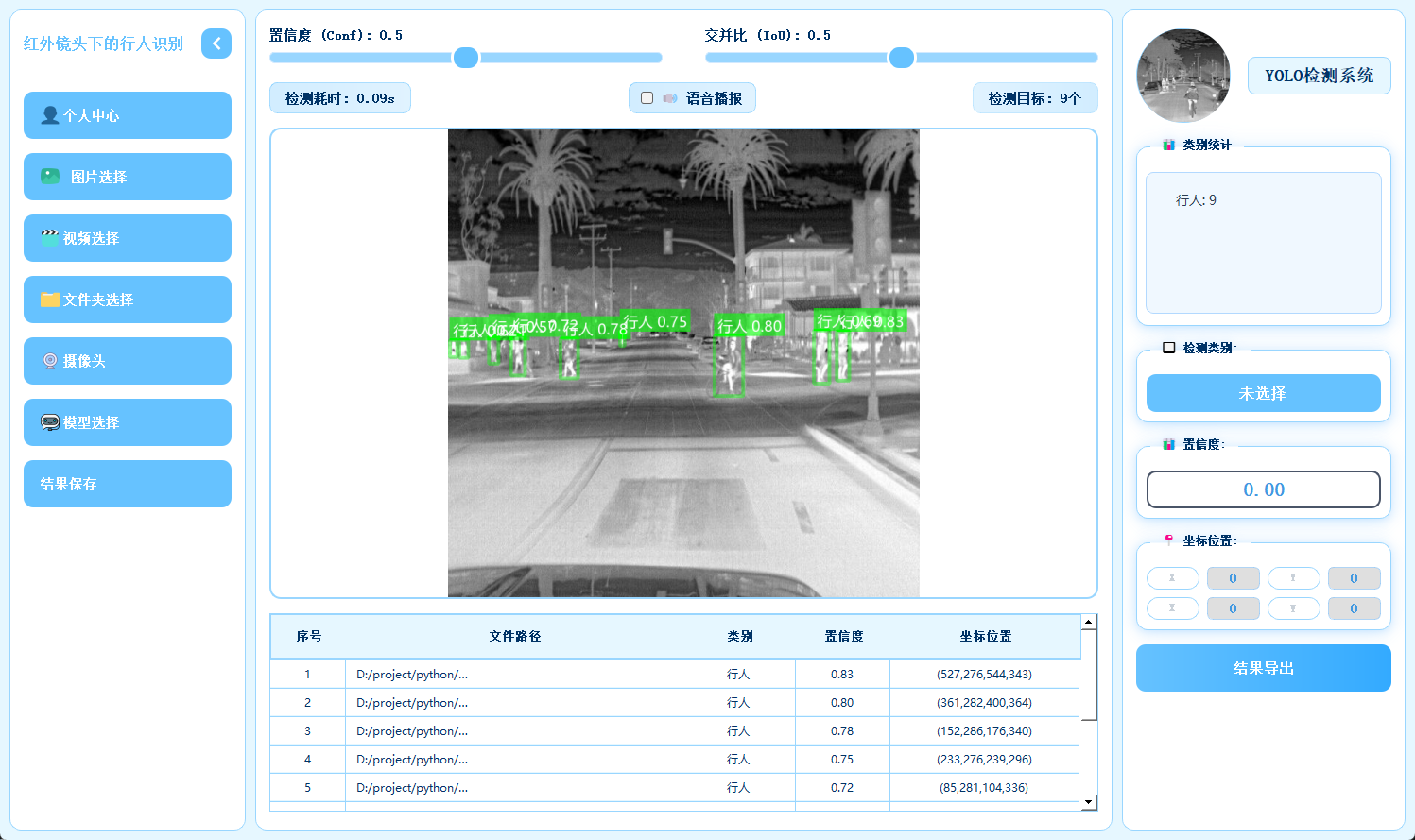Click the picture icon beside 图片选择
This screenshot has height=840, width=1415.
click(x=50, y=177)
